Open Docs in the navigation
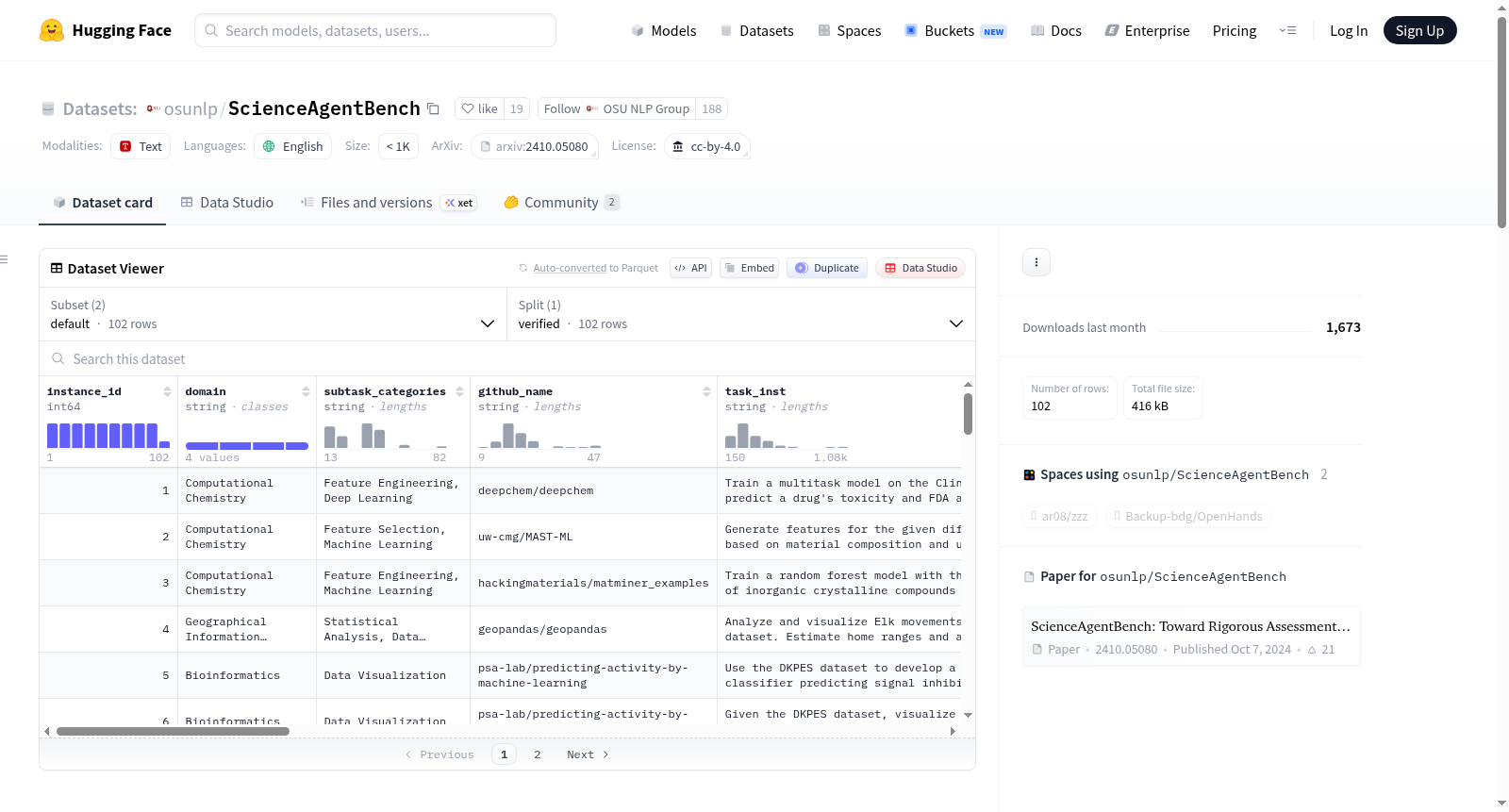 [x=1056, y=31]
